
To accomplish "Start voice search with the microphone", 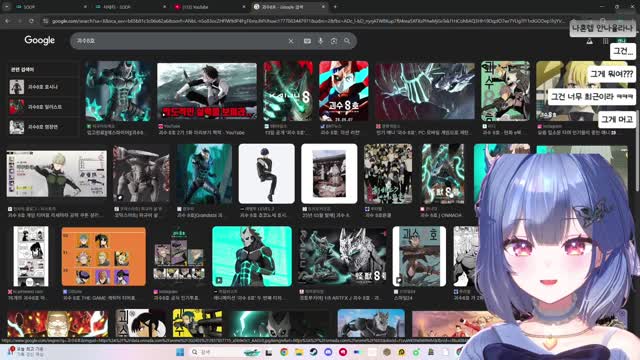I will [320, 41].
